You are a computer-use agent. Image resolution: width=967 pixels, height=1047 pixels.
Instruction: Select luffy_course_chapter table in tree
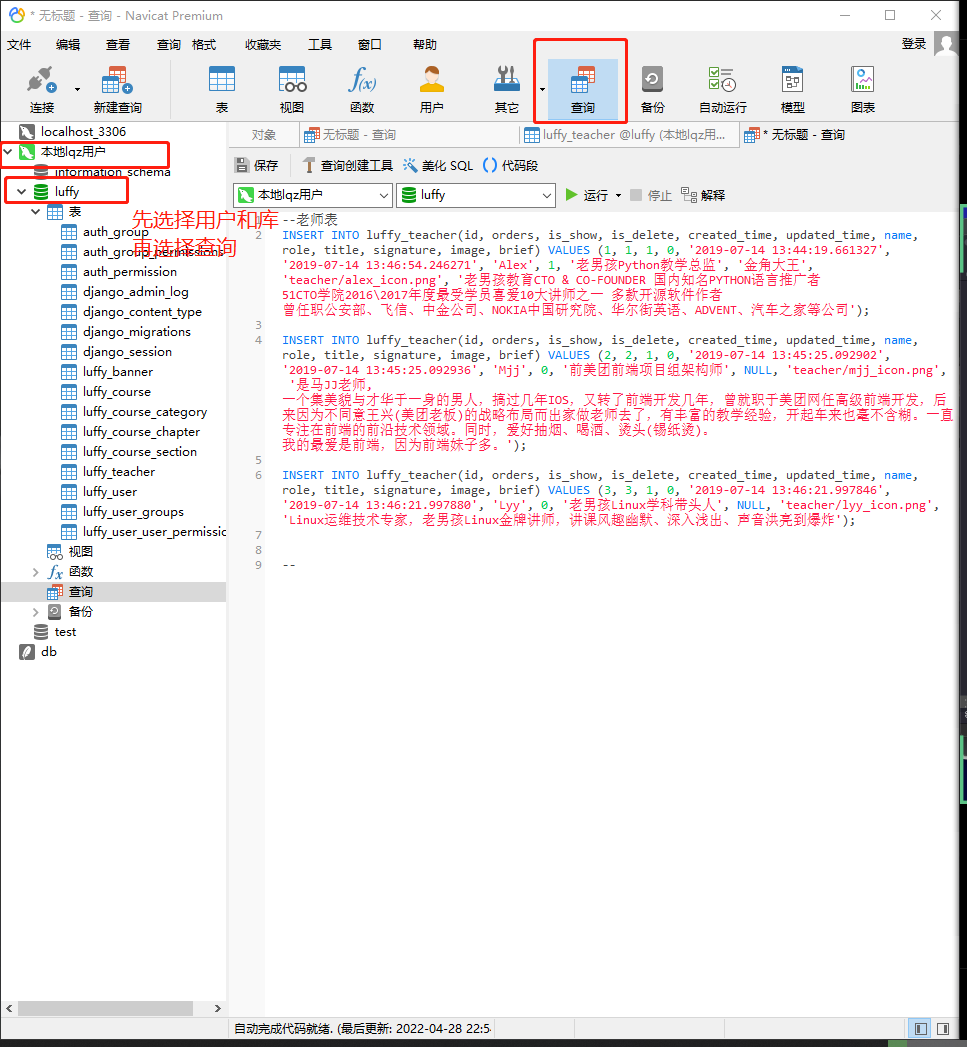click(141, 432)
